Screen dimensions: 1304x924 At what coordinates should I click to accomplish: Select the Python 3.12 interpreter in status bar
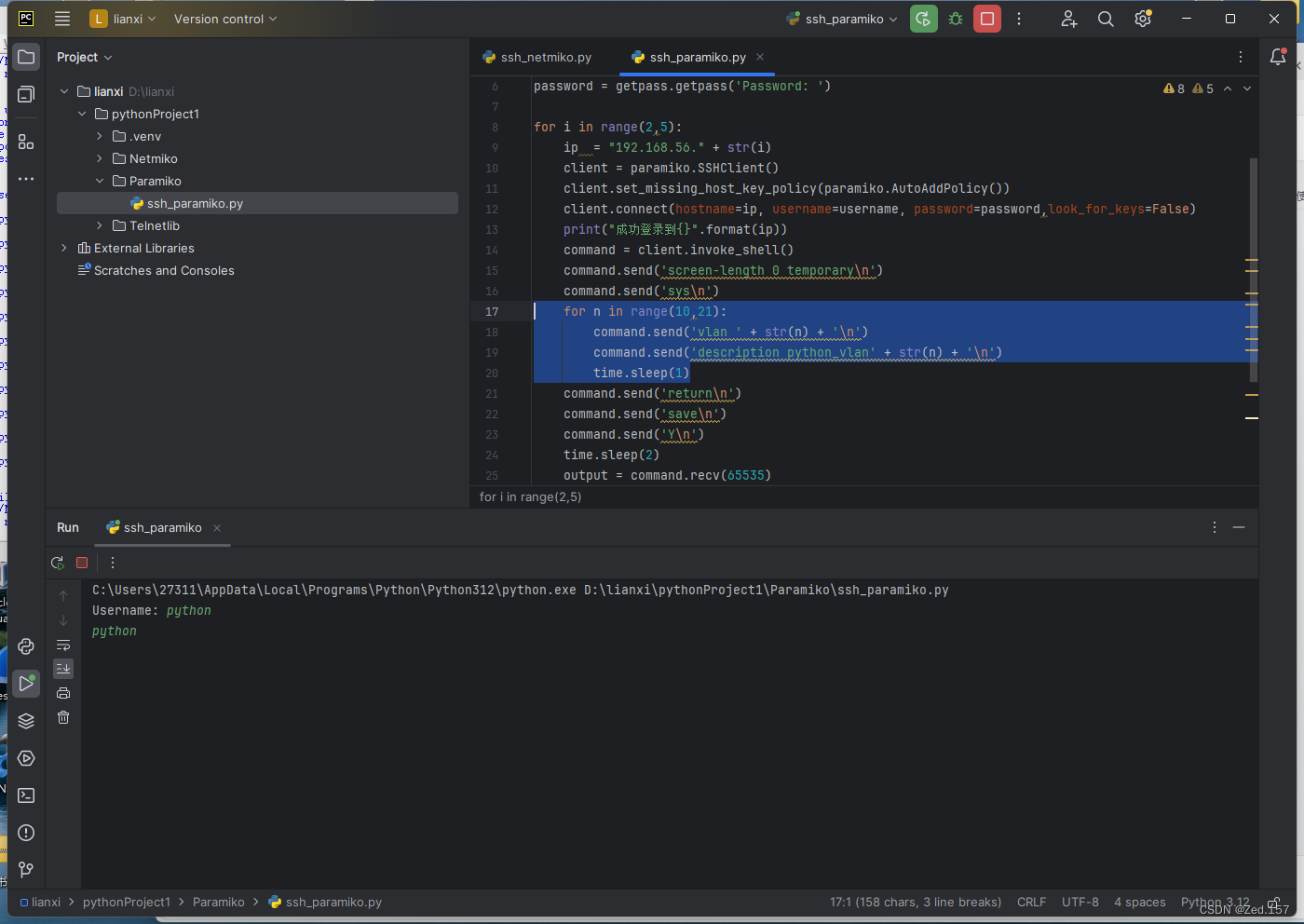pos(1214,902)
